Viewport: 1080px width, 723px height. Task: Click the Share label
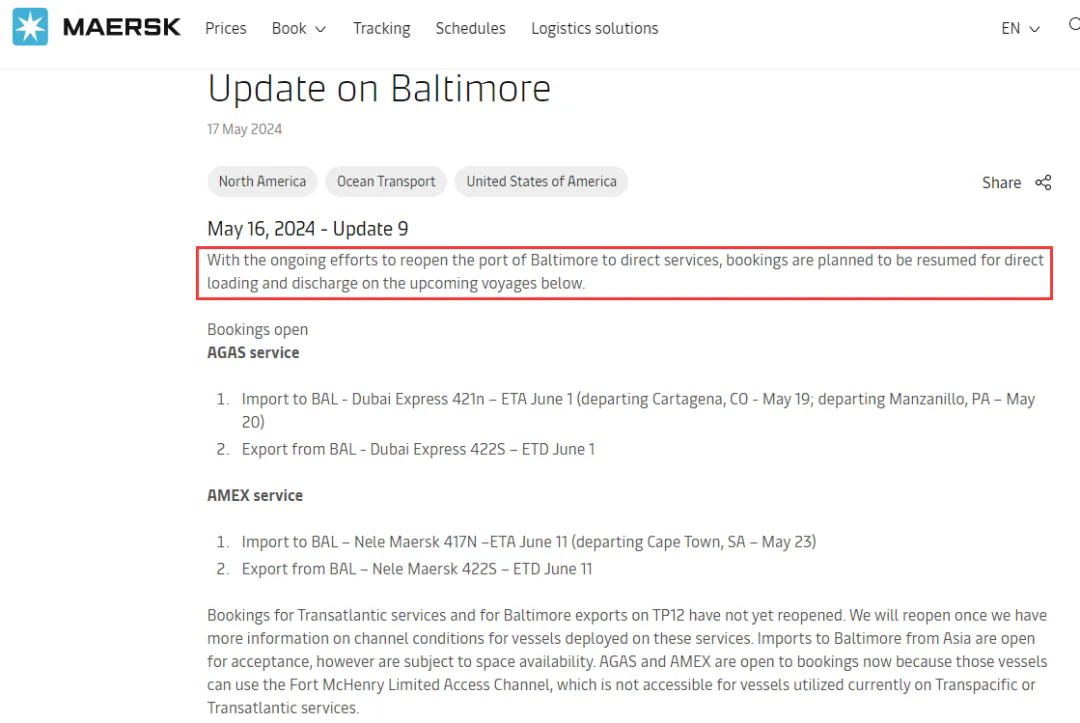(1001, 182)
